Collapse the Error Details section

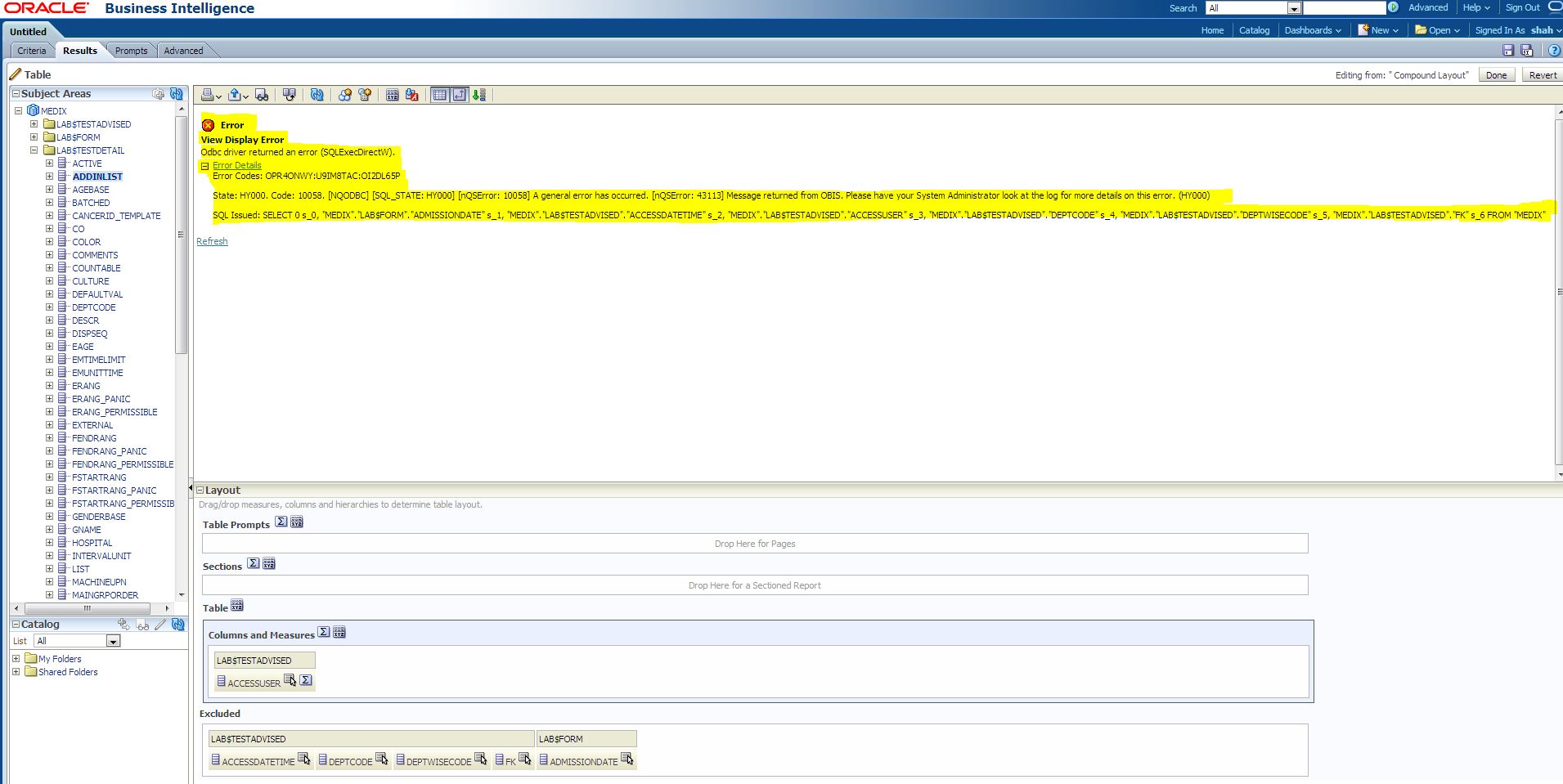[x=205, y=166]
